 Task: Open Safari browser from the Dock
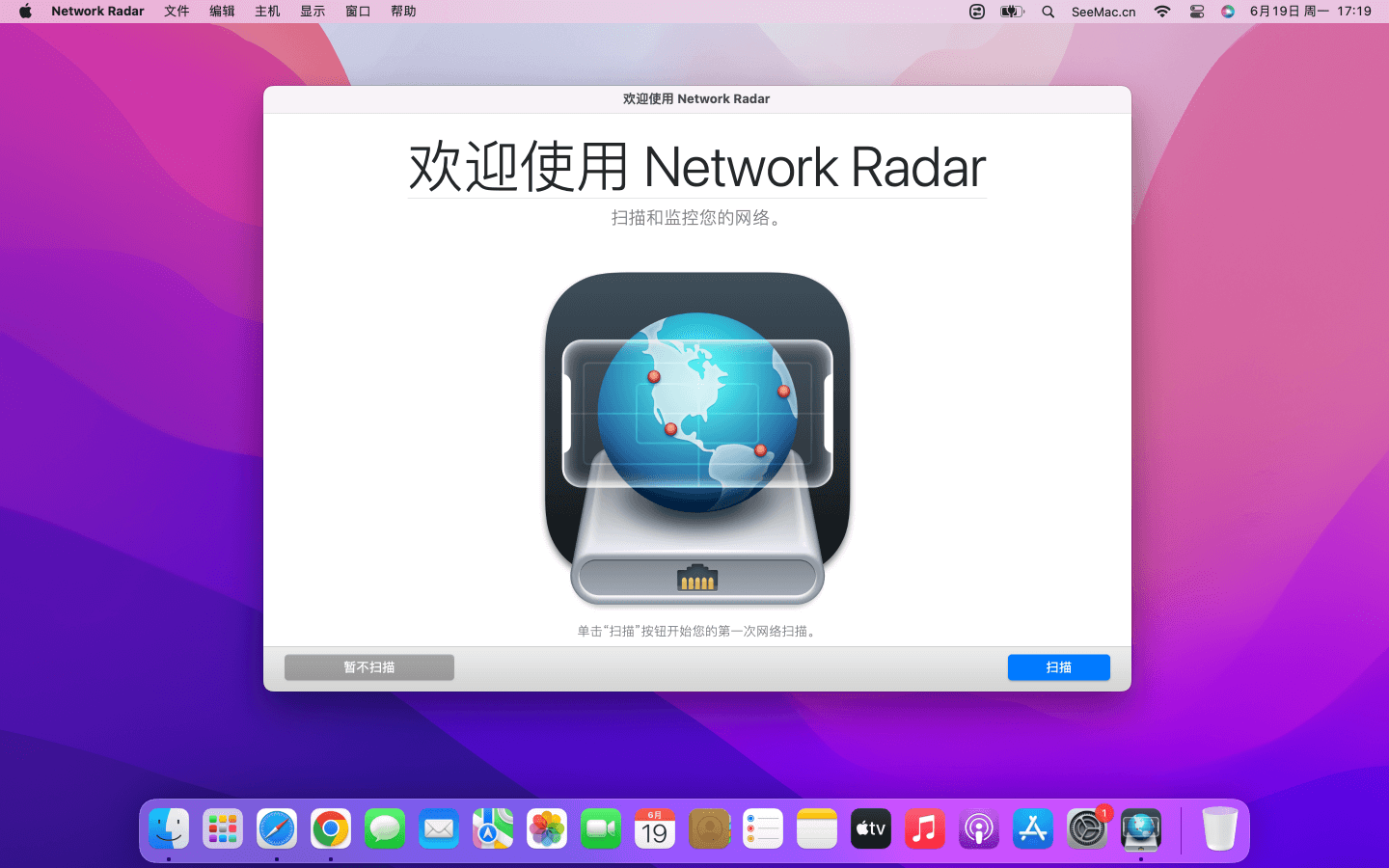click(277, 829)
